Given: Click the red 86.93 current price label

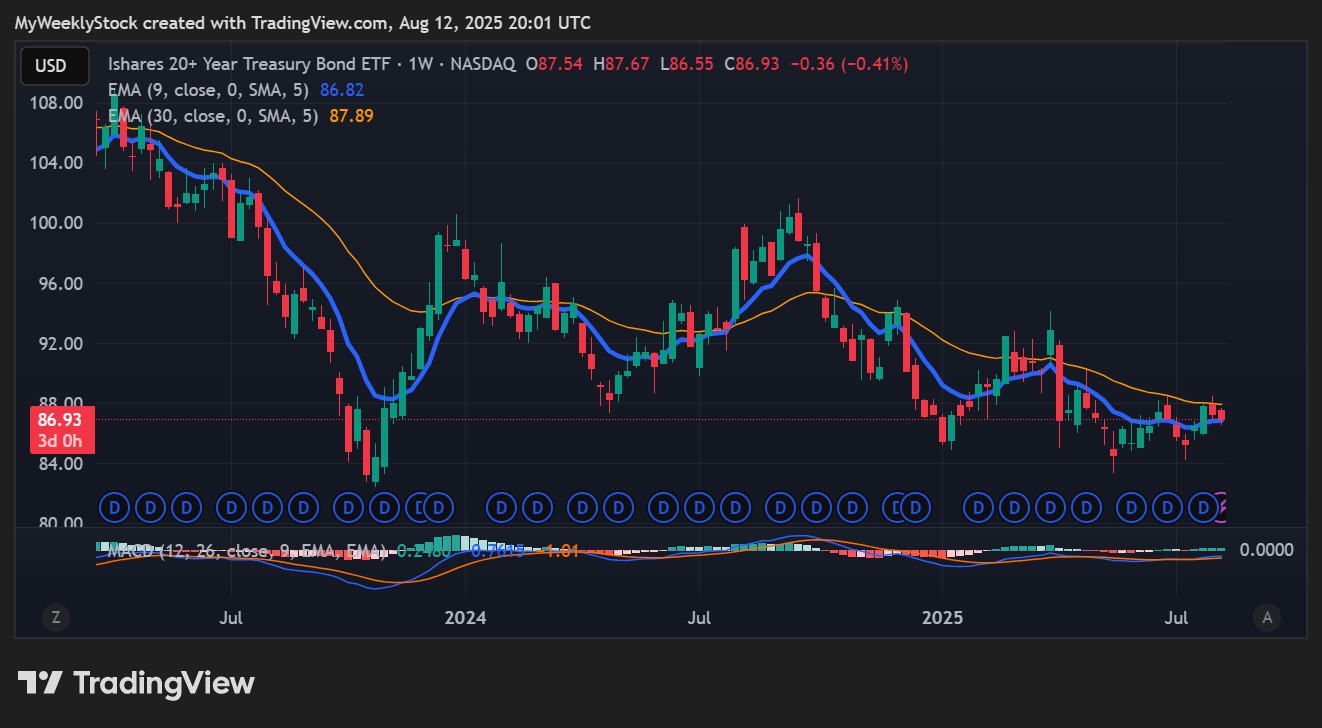Looking at the screenshot, I should pos(60,430).
